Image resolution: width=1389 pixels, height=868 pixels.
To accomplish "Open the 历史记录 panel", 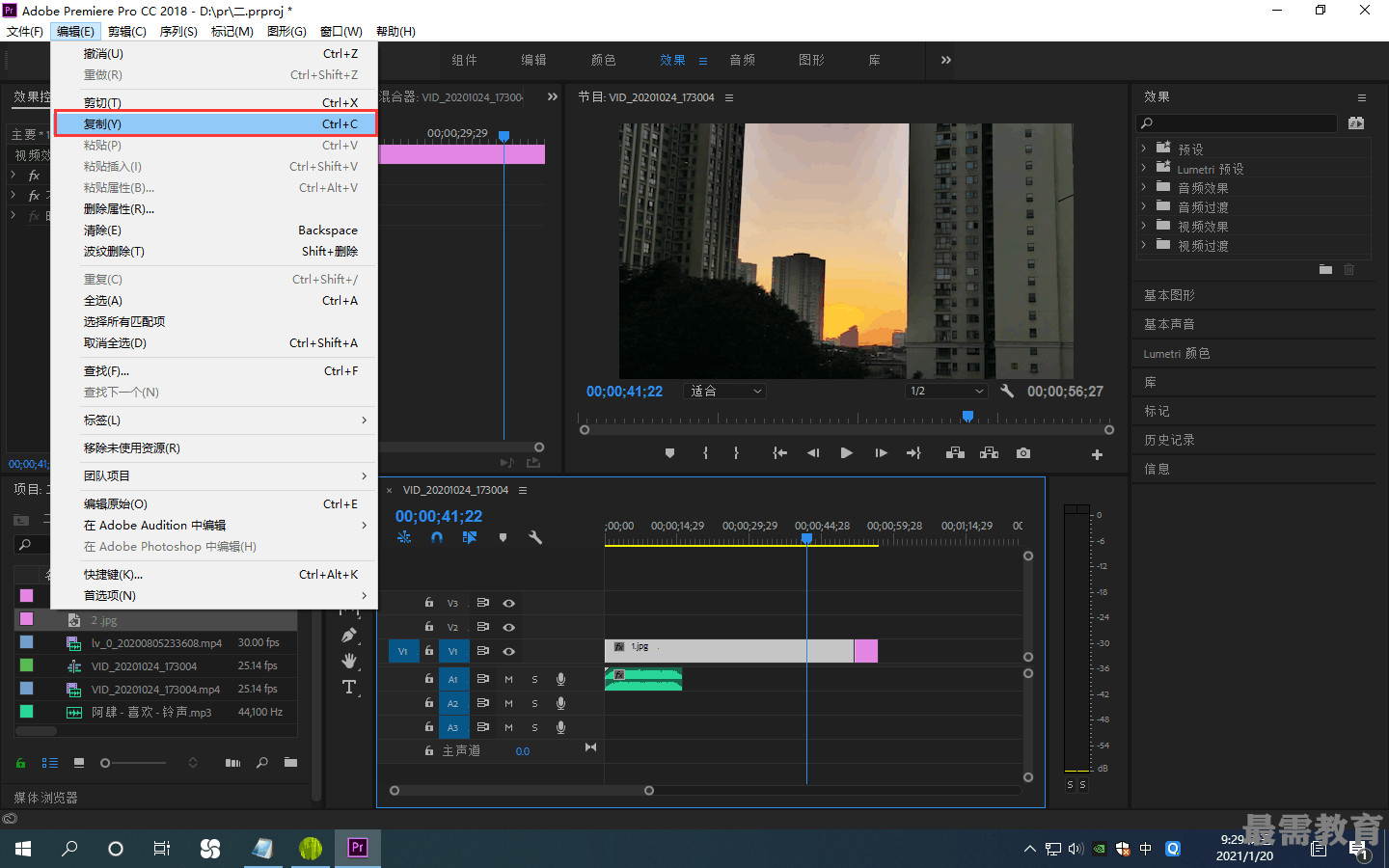I will click(x=1169, y=440).
